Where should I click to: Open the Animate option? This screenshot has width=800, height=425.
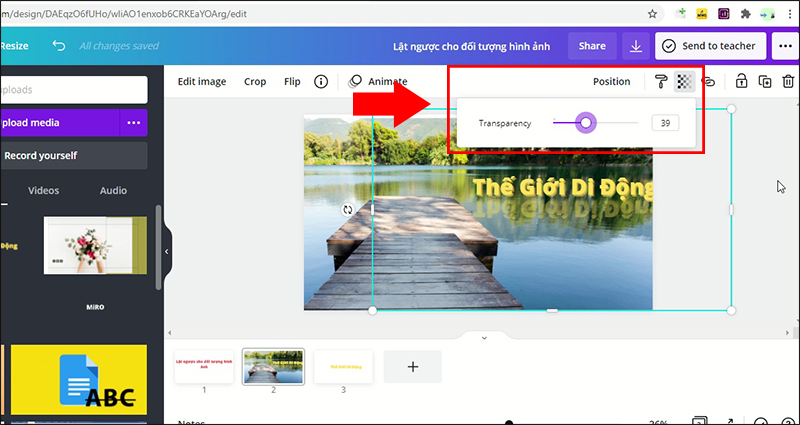[x=378, y=82]
